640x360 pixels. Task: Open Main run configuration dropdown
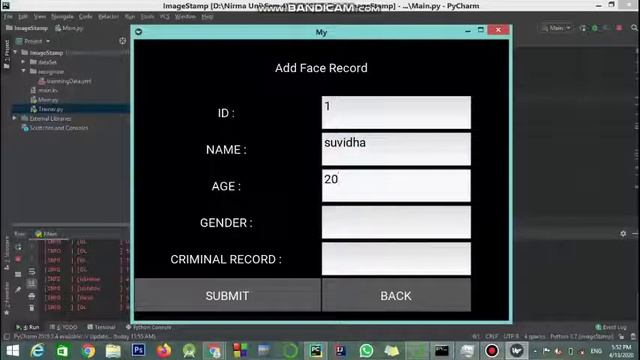pos(556,28)
